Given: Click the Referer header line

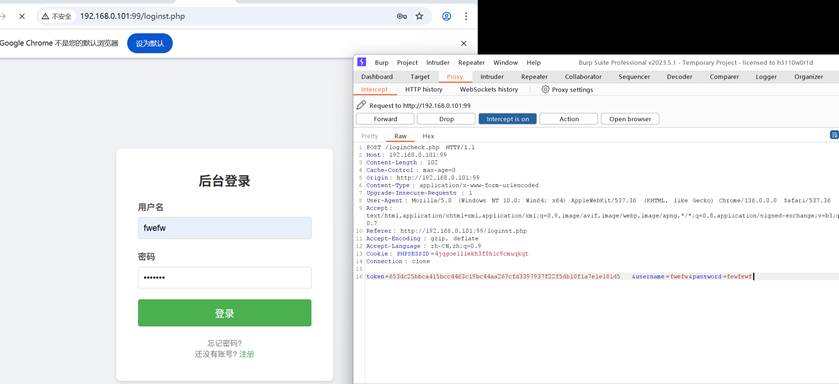Looking at the screenshot, I should click(x=446, y=231).
